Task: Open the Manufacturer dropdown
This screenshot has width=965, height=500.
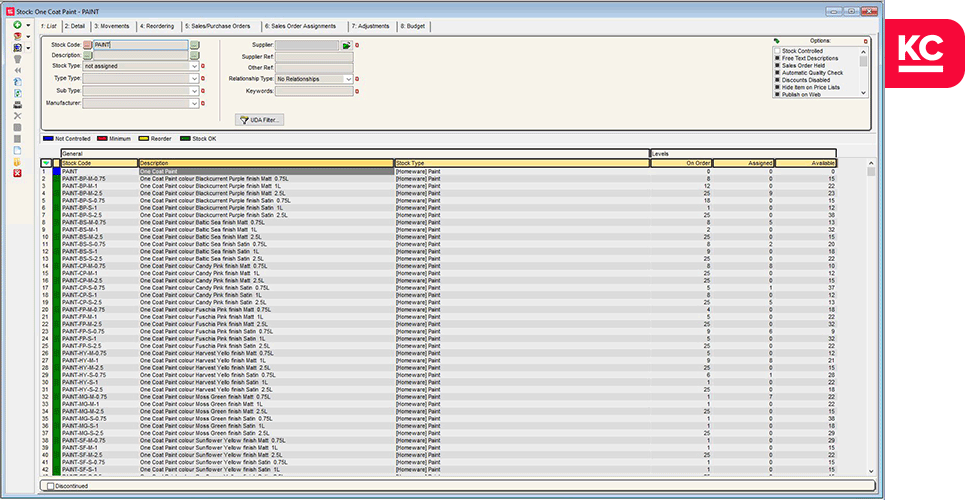Action: (x=194, y=103)
